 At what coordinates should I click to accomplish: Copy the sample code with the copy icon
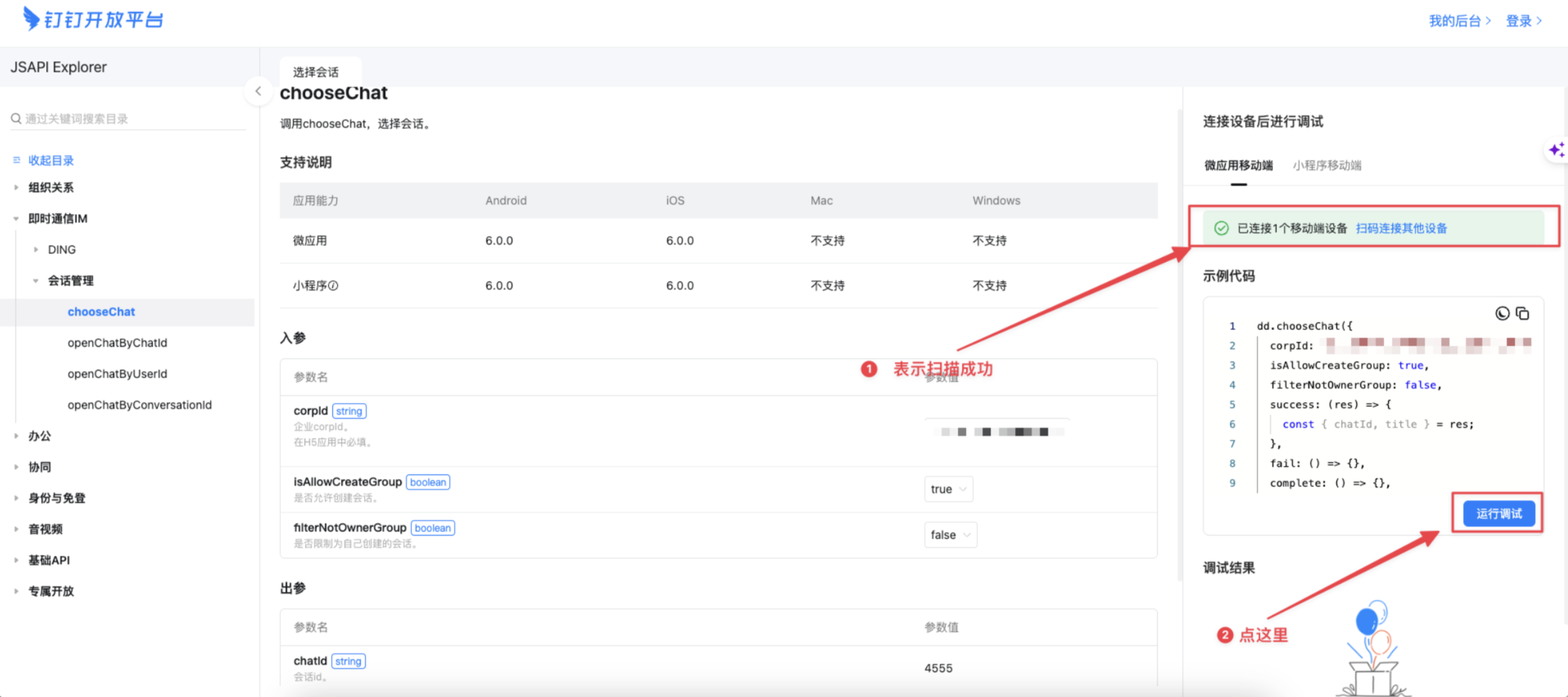1522,313
